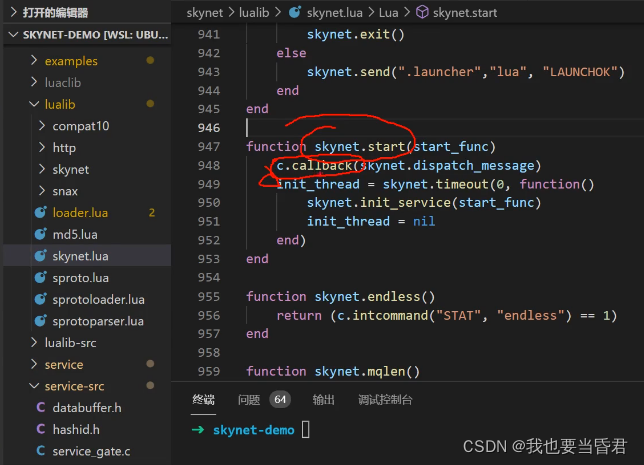Click the databuffer.h C file icon
This screenshot has height=465, width=644.
tap(41, 407)
